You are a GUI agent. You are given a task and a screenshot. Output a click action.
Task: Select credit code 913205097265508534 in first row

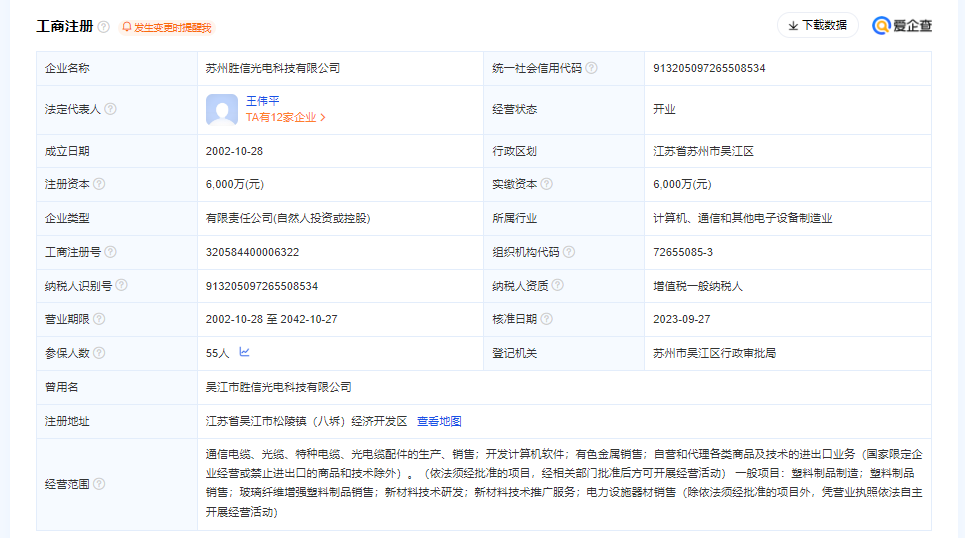pos(709,68)
